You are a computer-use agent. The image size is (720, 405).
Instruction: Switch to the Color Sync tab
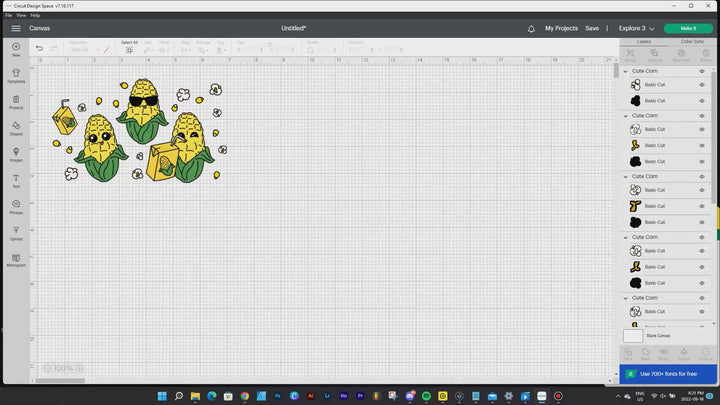coord(691,41)
